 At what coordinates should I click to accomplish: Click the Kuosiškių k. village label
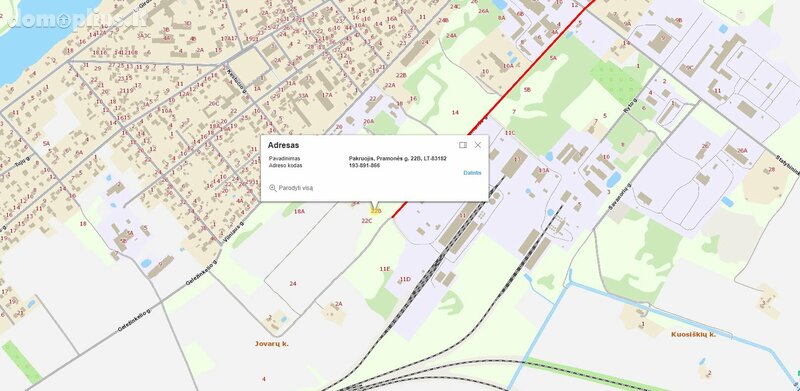click(693, 334)
